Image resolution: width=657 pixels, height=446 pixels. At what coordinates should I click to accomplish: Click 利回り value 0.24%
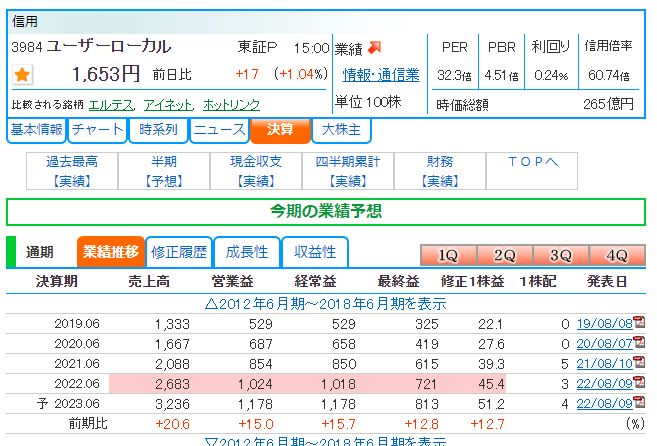551,76
